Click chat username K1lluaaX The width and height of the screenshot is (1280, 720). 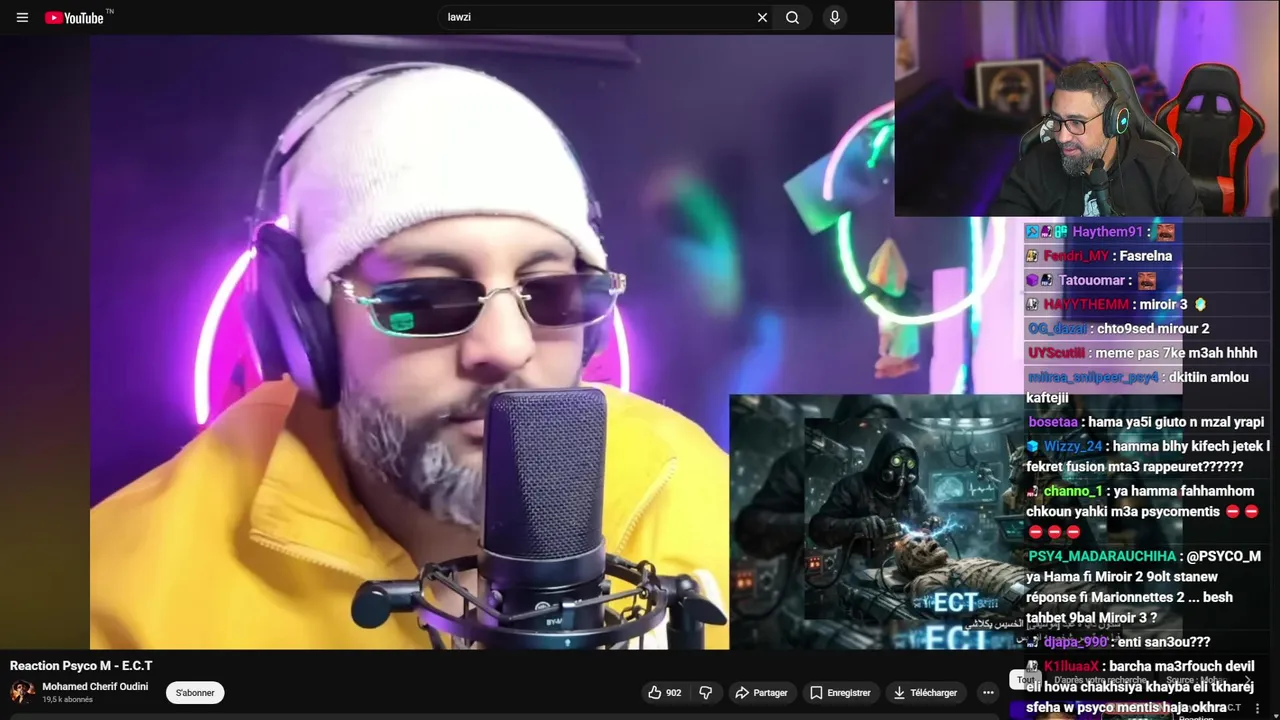pyautogui.click(x=1071, y=666)
